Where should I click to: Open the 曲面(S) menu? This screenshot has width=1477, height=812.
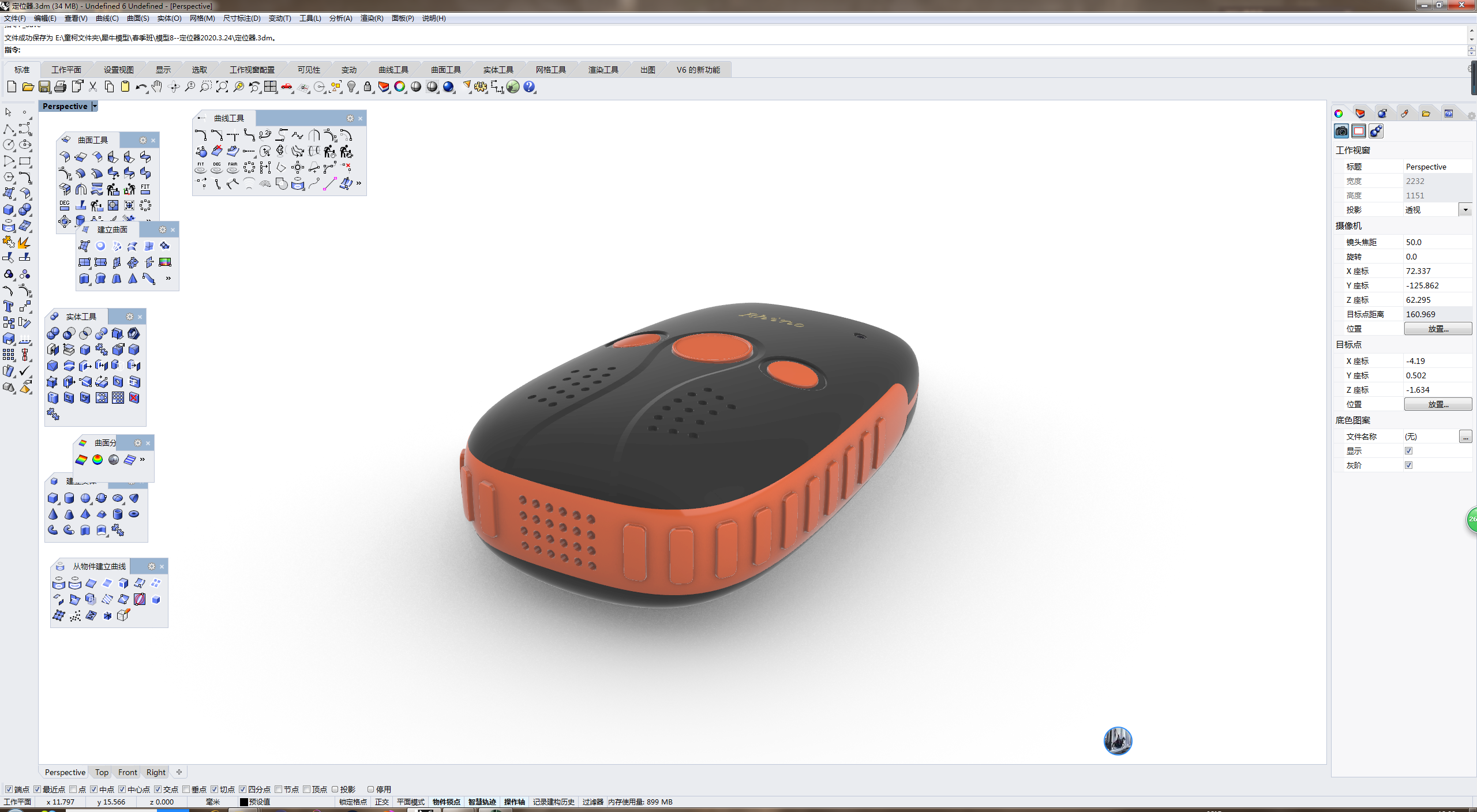(x=138, y=18)
